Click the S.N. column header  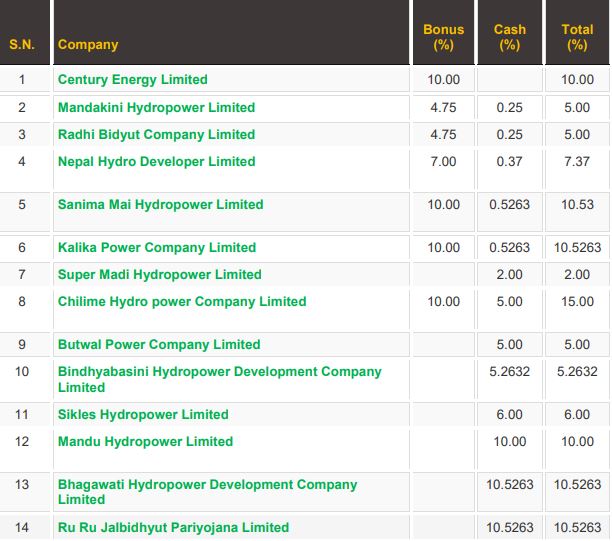point(22,44)
